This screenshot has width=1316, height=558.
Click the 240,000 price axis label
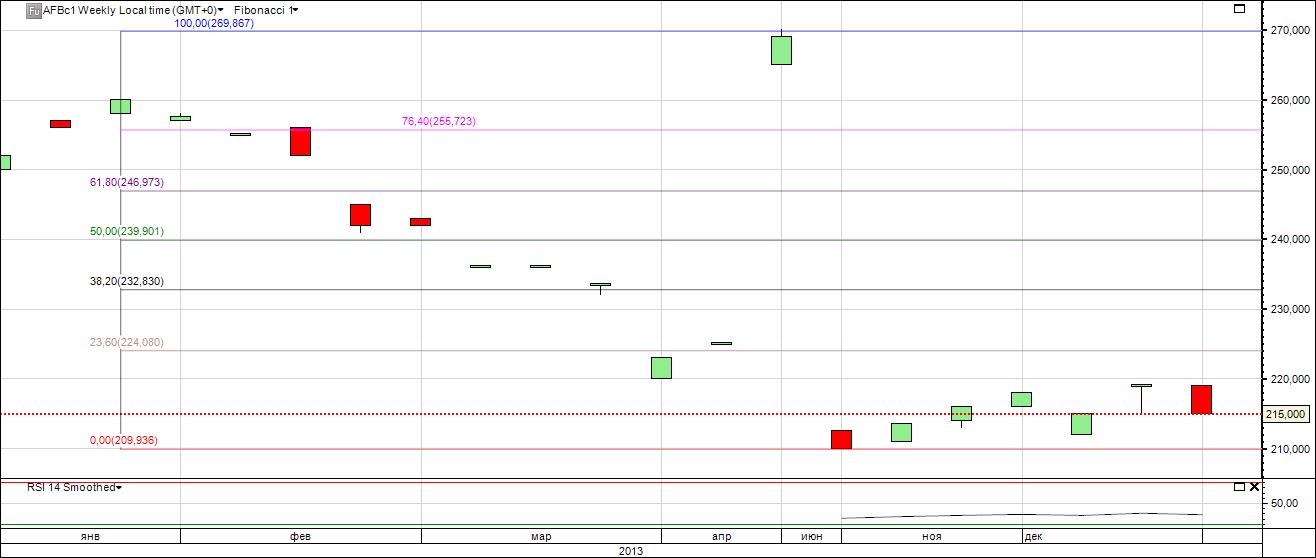click(x=1290, y=240)
